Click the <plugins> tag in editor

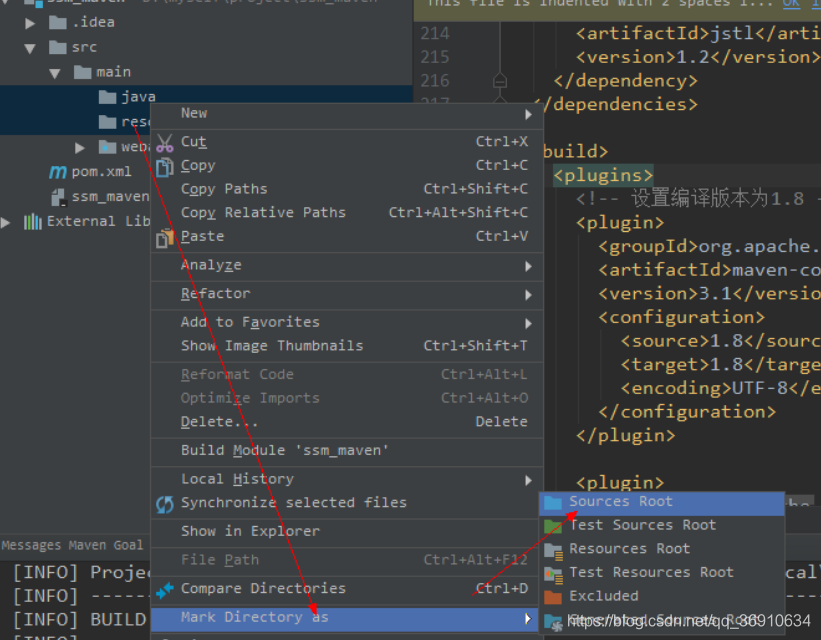coord(603,175)
